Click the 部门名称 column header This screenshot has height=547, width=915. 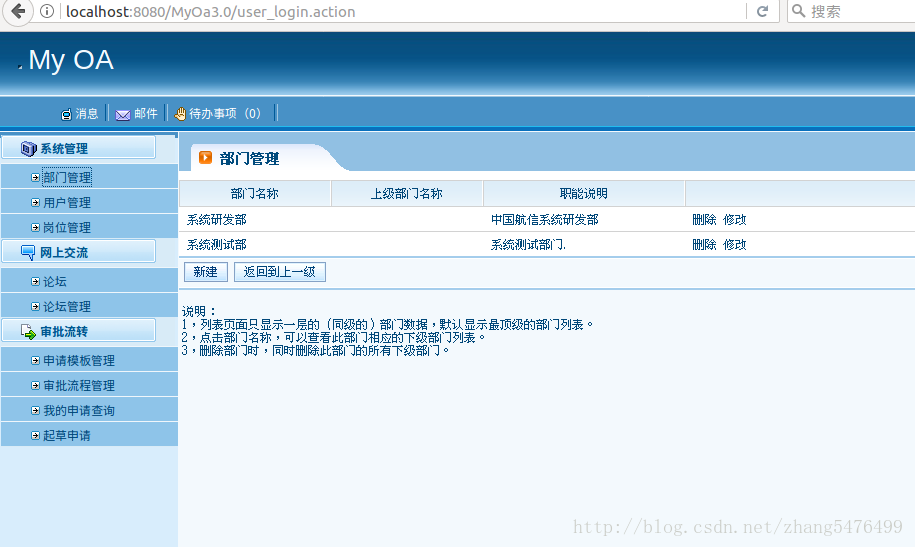pos(254,194)
